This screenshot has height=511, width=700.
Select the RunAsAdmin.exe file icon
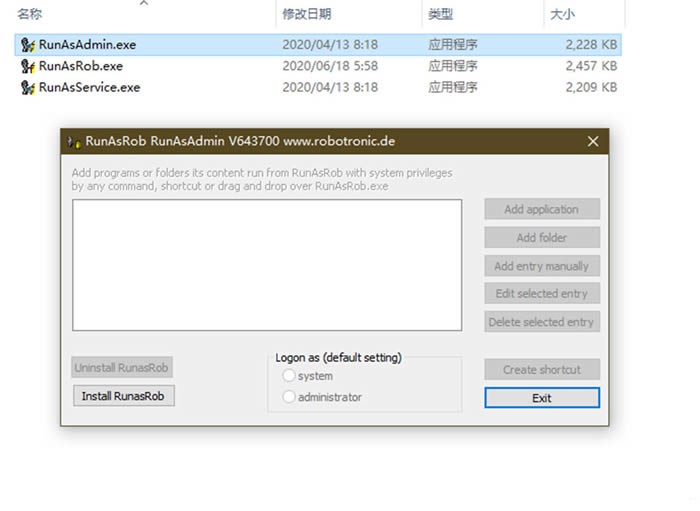coord(28,45)
